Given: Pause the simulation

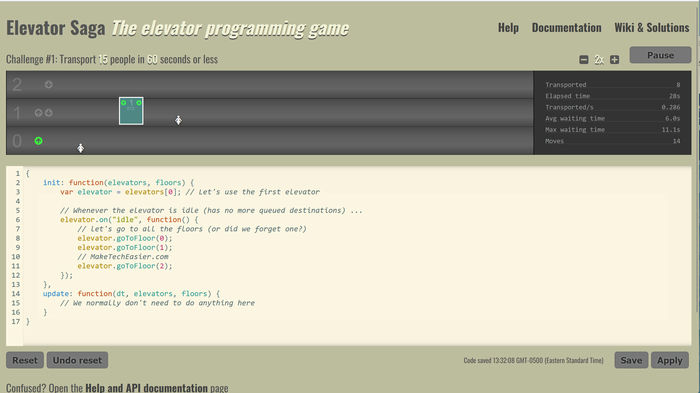Looking at the screenshot, I should [660, 55].
